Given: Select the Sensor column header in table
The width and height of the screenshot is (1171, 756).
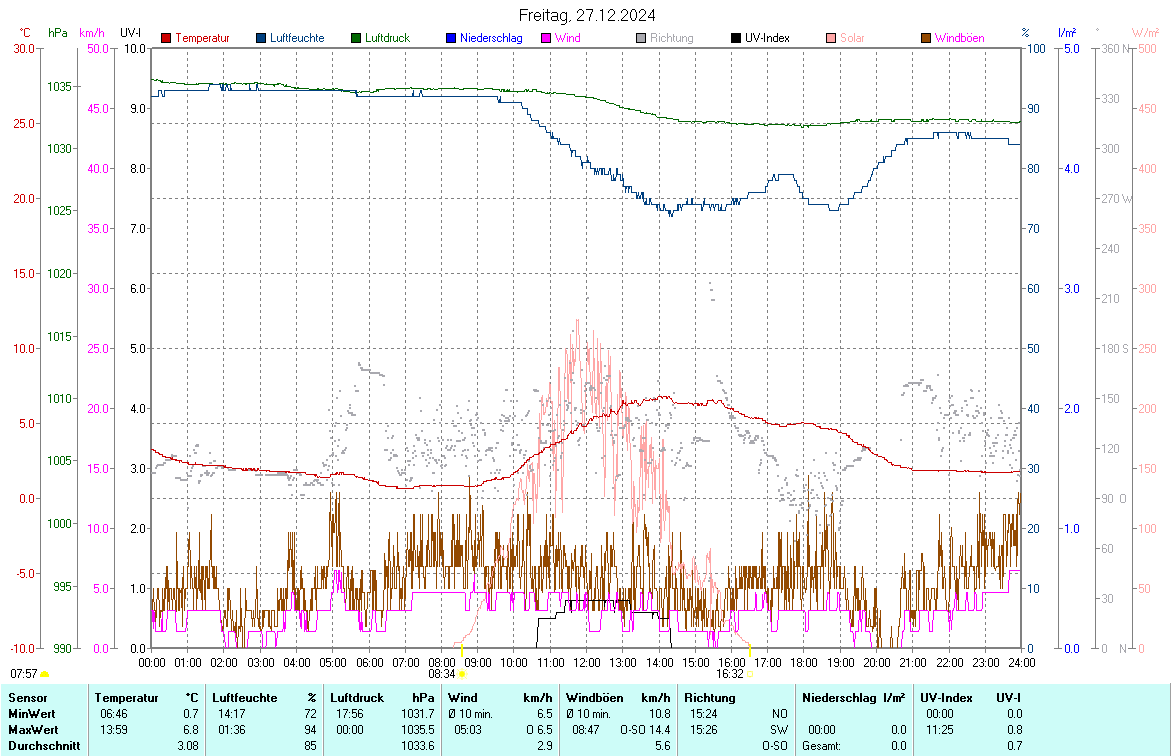Looking at the screenshot, I should pyautogui.click(x=28, y=698).
